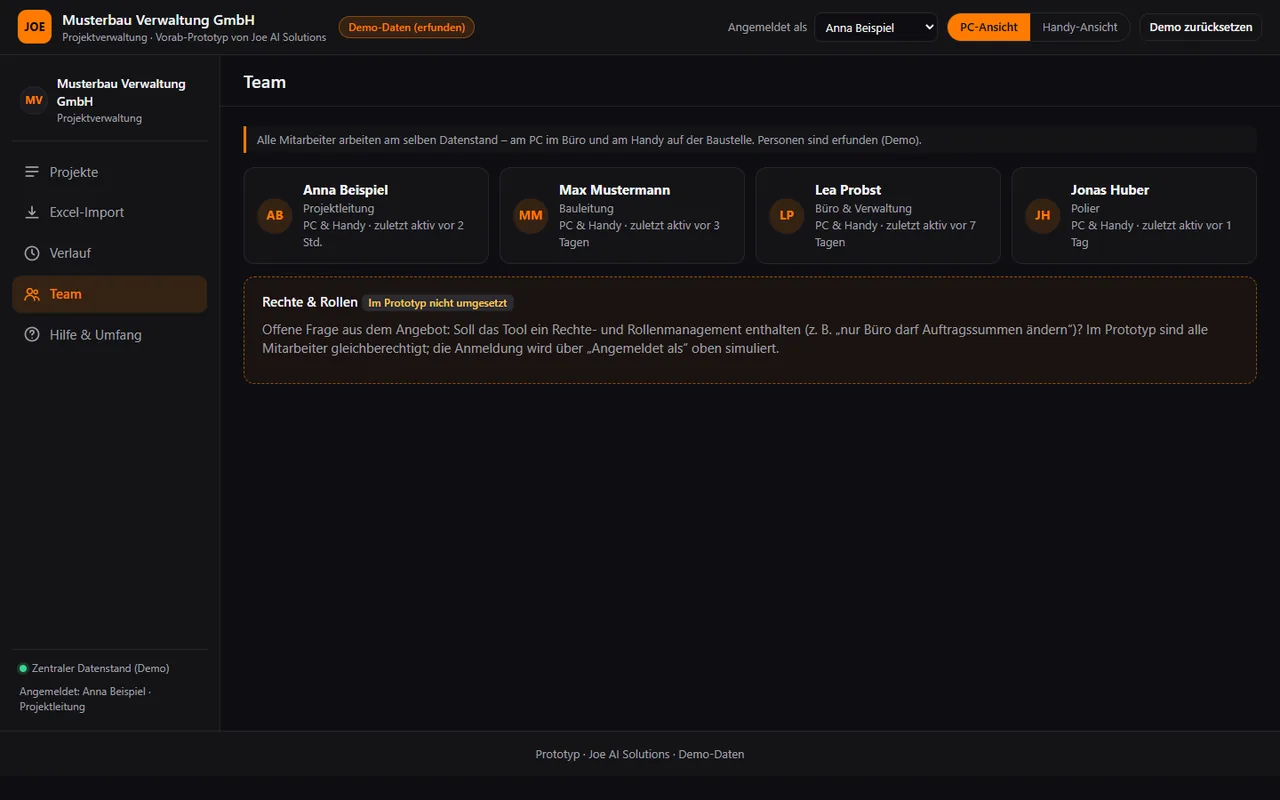Click the Team page heading

265,82
